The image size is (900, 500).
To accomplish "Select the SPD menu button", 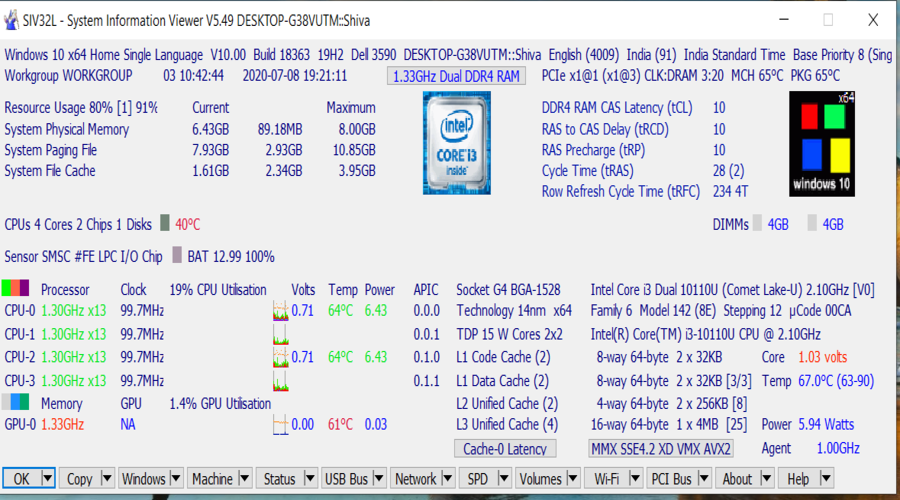I will point(478,479).
